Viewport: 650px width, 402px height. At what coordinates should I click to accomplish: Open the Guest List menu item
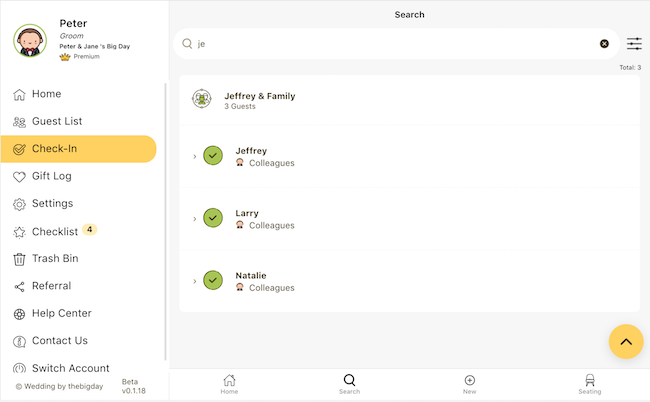click(x=57, y=121)
